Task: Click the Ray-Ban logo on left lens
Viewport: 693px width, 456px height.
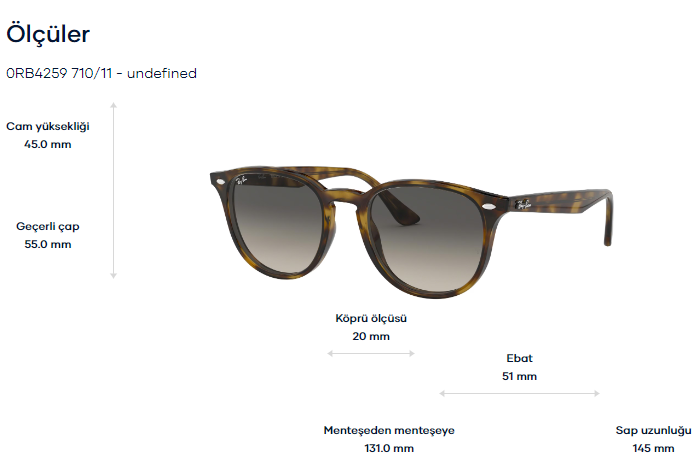Action: [241, 180]
